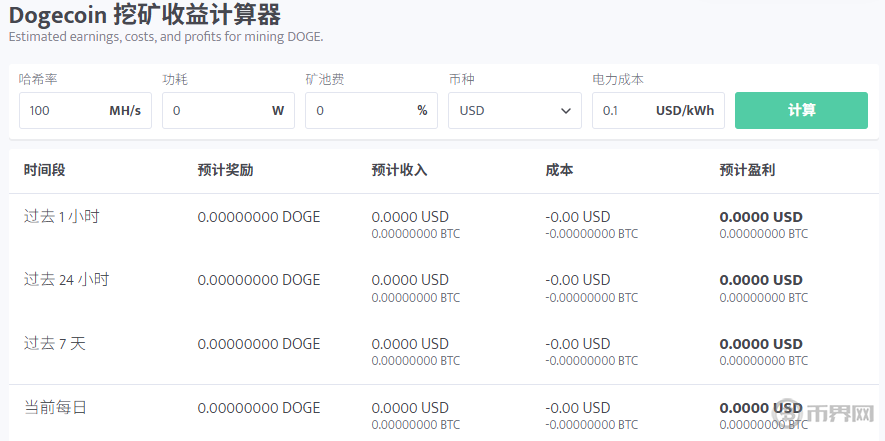The height and width of the screenshot is (441, 885).
Task: Click the MH/s unit label
Action: 125,110
